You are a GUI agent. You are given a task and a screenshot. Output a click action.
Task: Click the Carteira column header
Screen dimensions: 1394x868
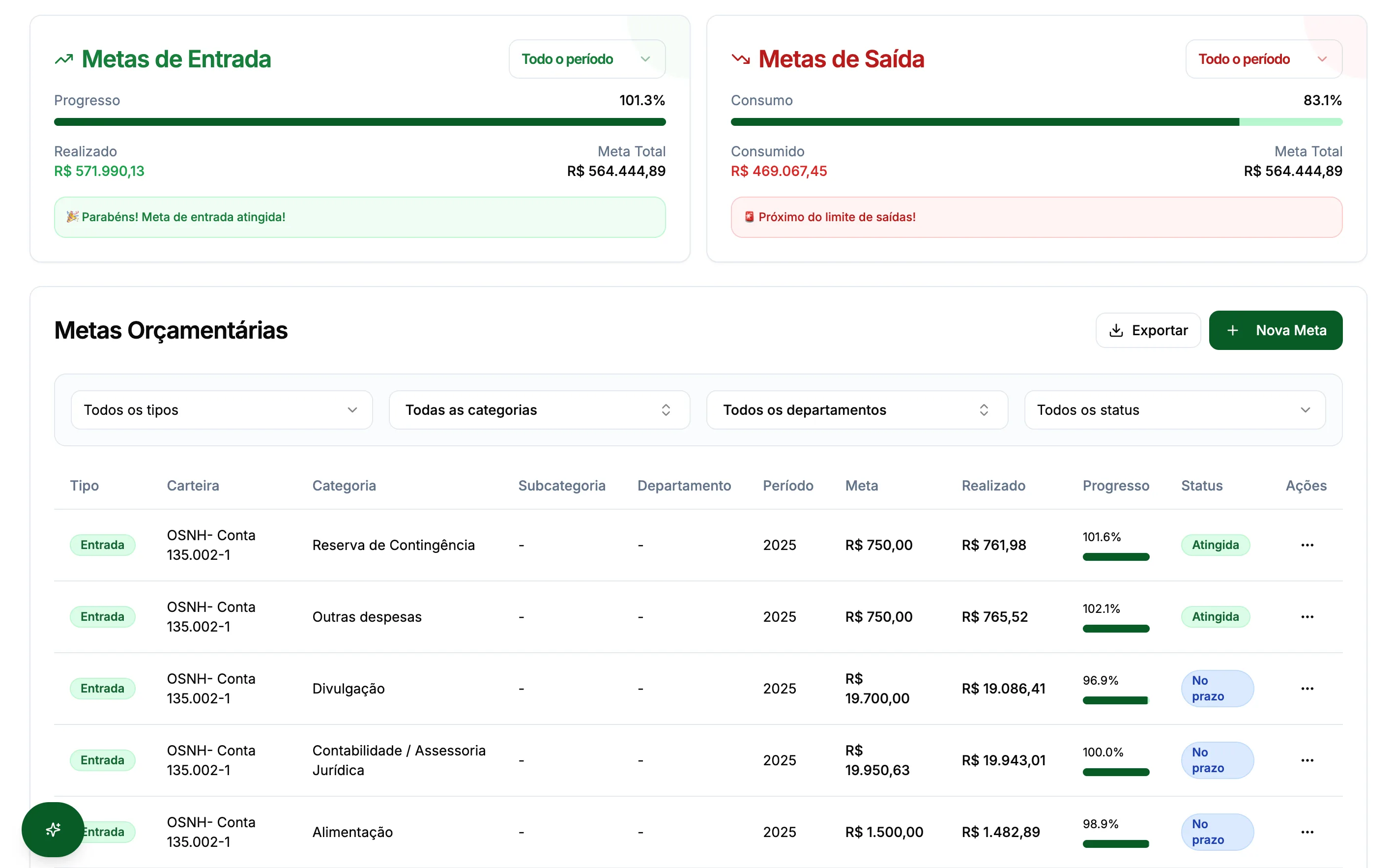(x=193, y=486)
